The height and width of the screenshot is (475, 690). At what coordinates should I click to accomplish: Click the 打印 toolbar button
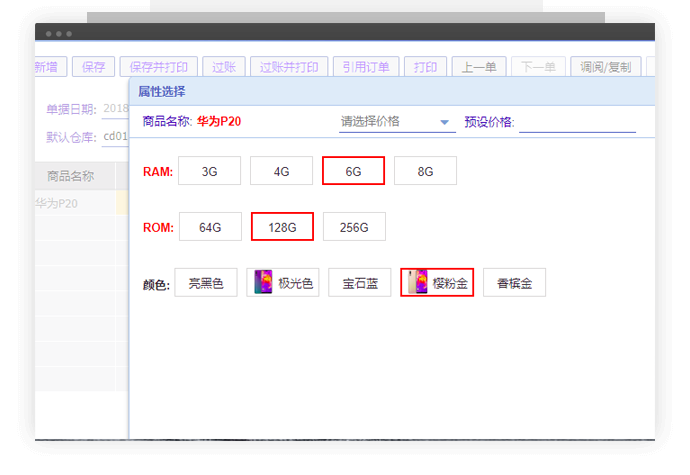click(425, 67)
